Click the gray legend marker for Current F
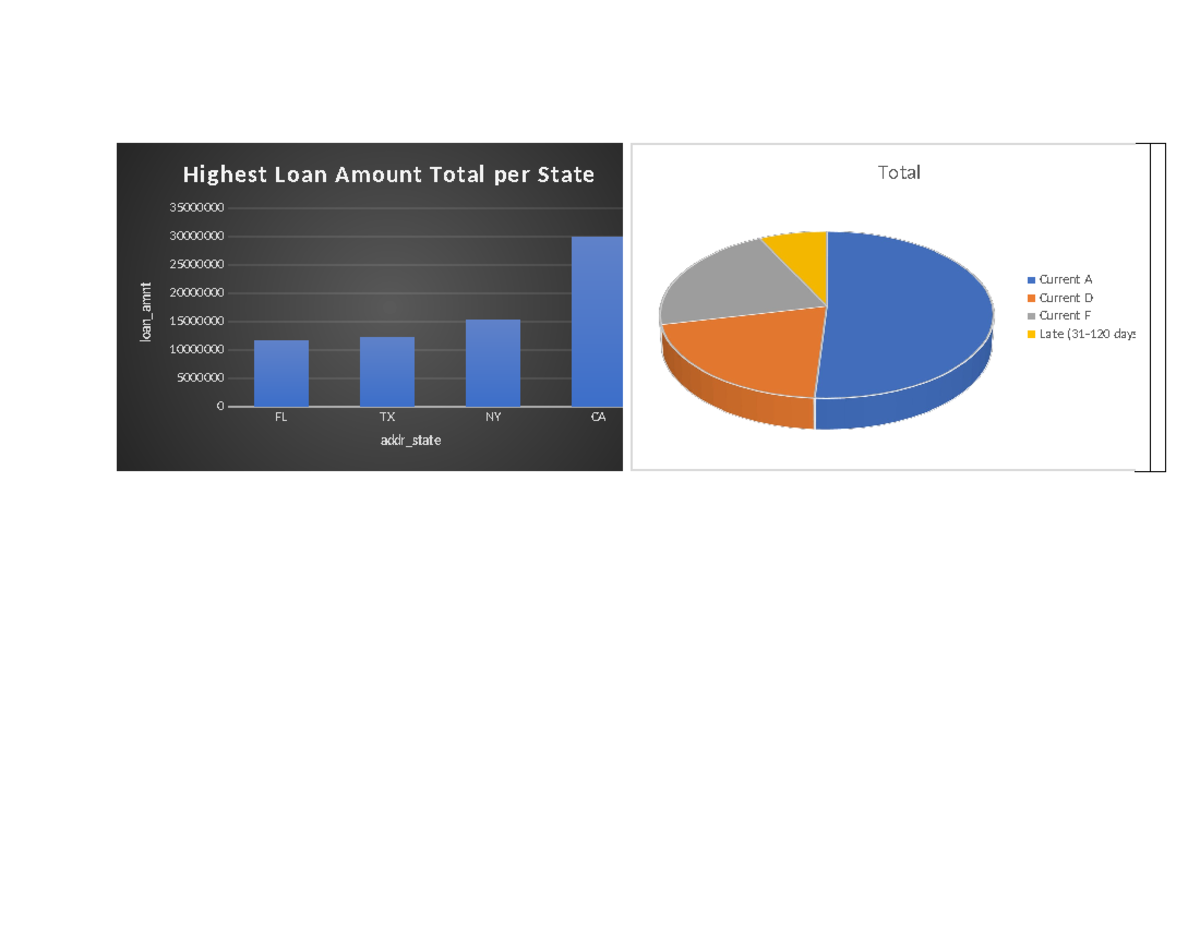 (x=1031, y=314)
